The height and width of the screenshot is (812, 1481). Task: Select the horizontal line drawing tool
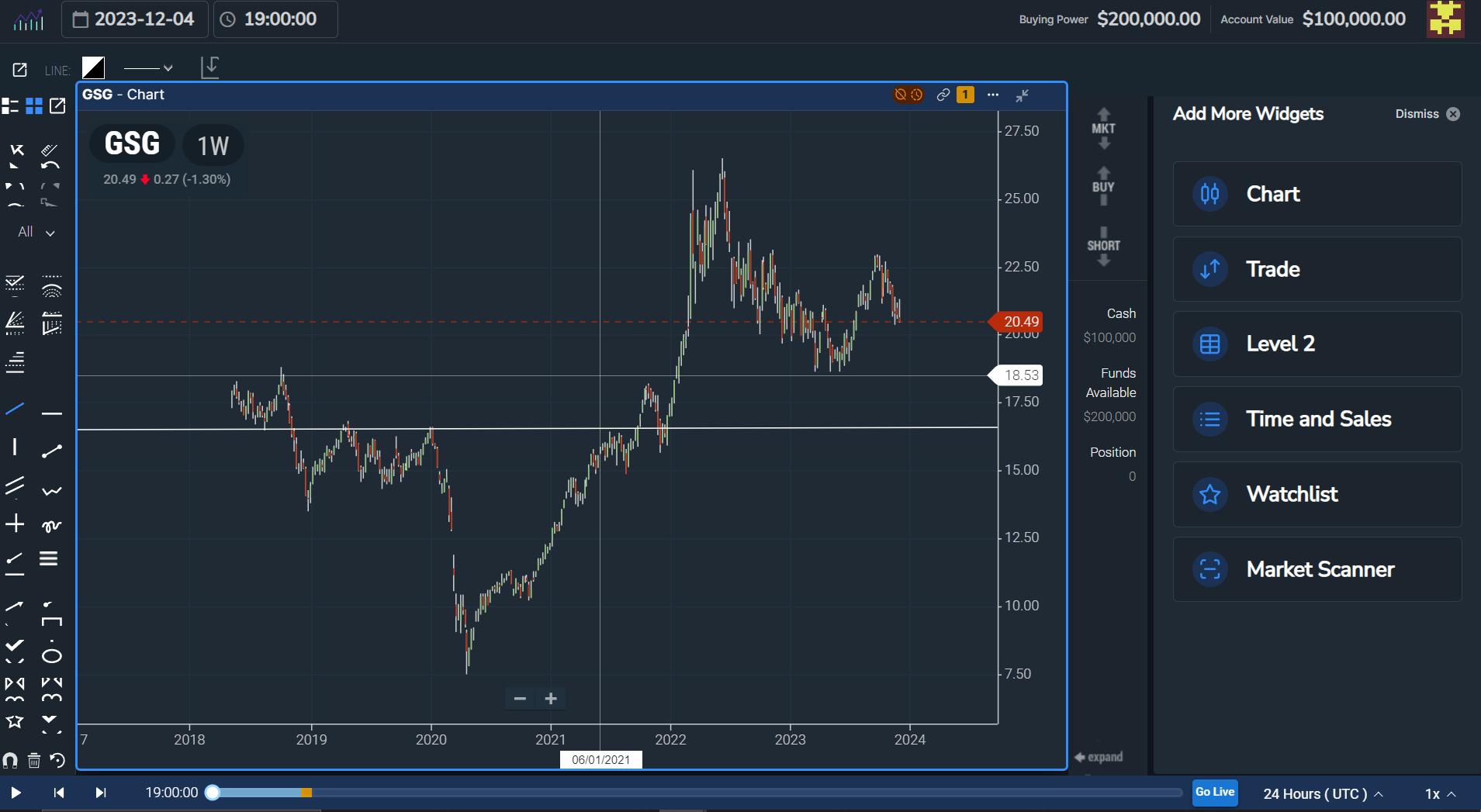(51, 413)
